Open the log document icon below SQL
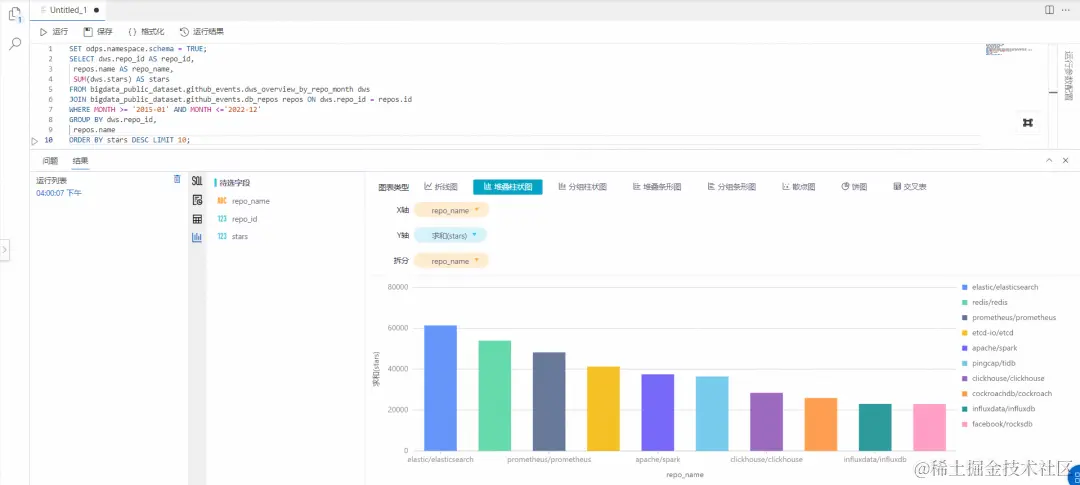 point(197,200)
